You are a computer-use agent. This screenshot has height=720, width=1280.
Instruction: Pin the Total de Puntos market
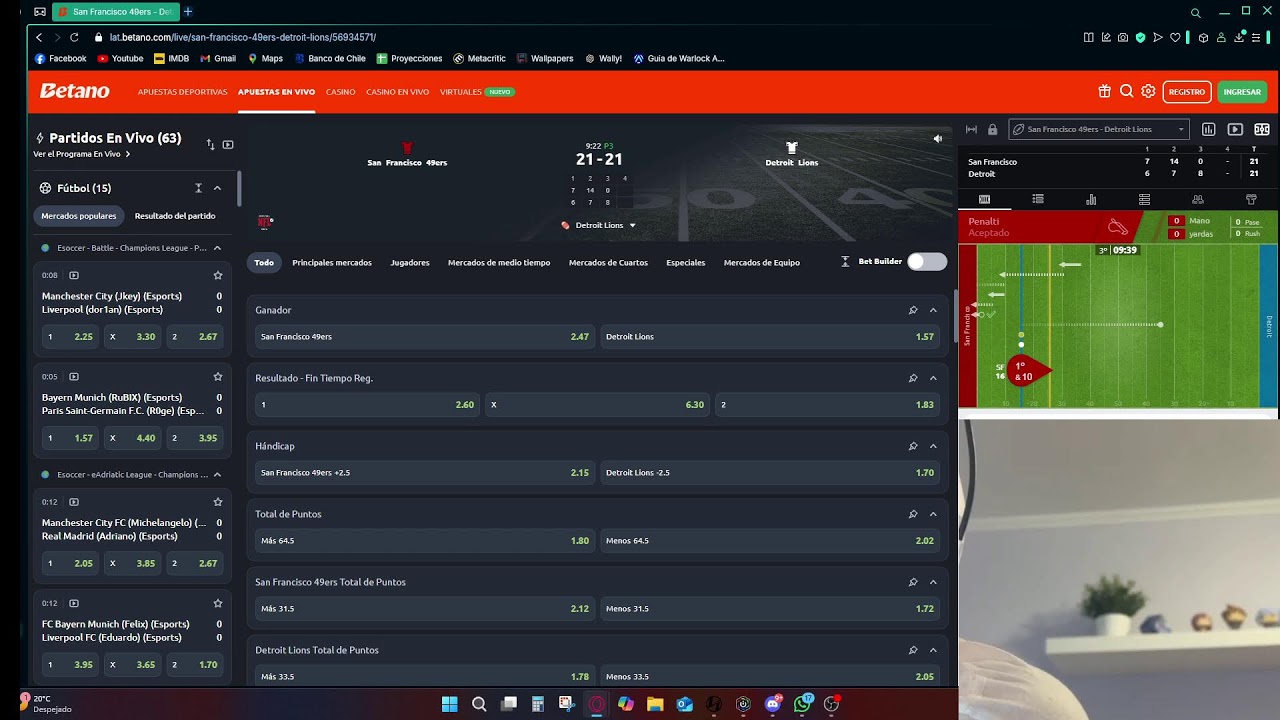(x=913, y=514)
